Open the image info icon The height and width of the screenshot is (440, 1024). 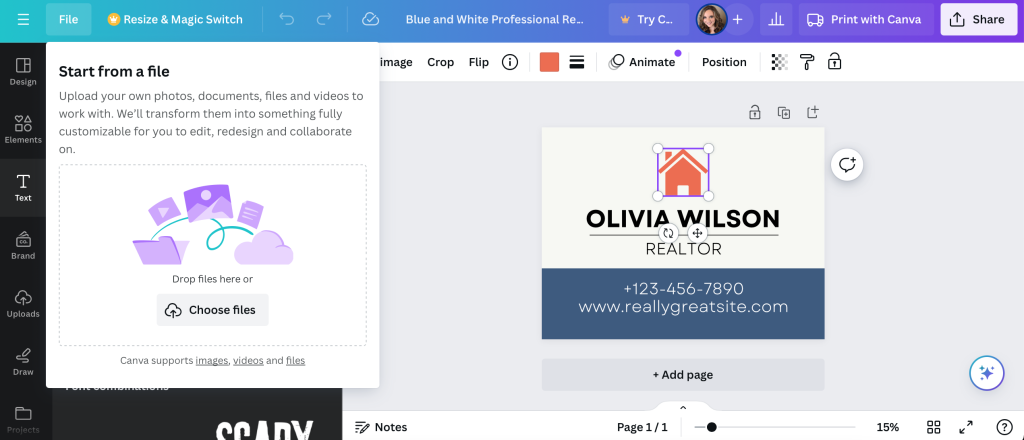pyautogui.click(x=509, y=62)
